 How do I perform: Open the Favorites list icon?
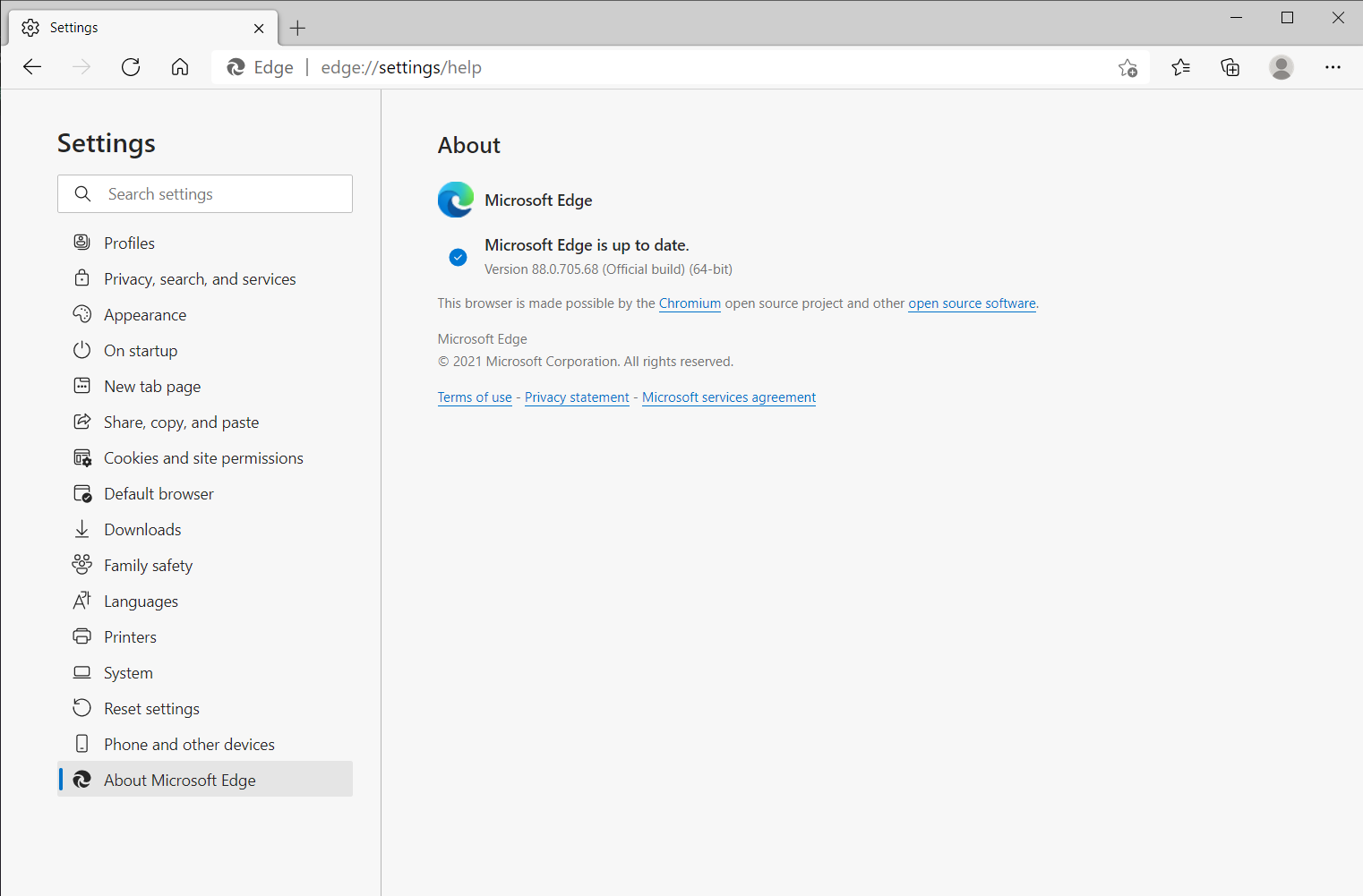pyautogui.click(x=1180, y=67)
